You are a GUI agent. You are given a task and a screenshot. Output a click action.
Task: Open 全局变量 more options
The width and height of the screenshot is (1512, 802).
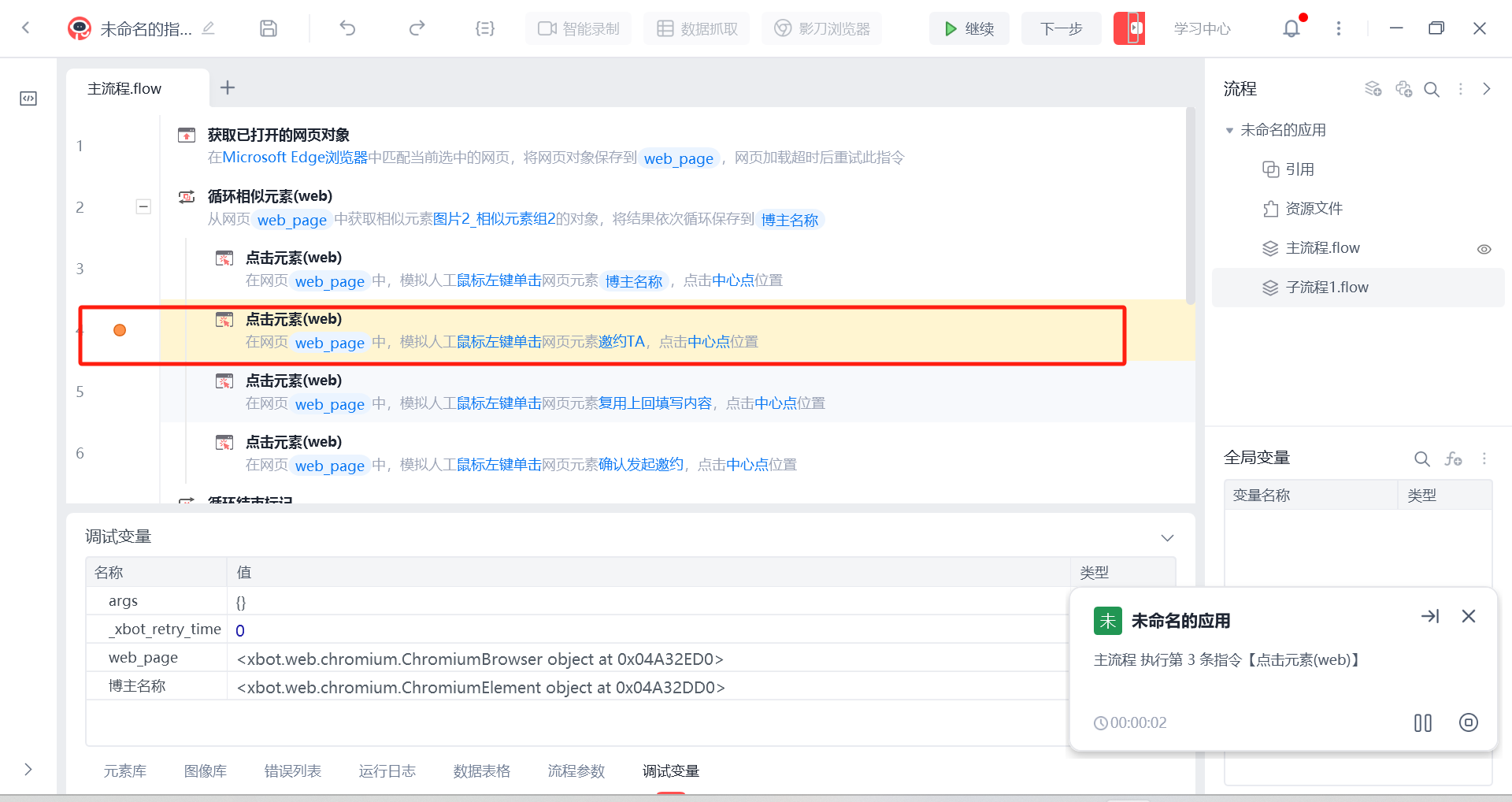(x=1484, y=459)
